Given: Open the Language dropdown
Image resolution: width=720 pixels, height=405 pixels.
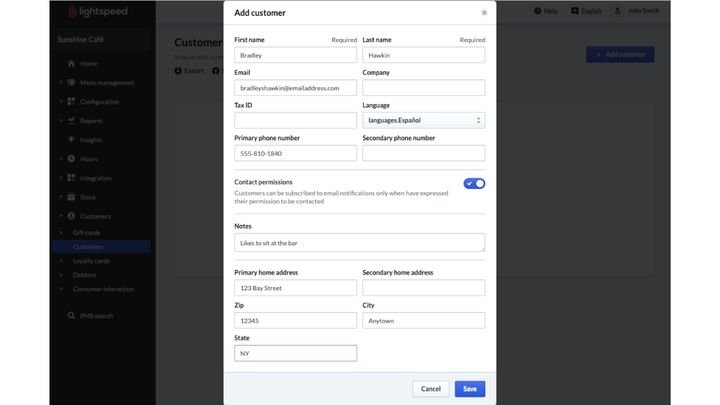Looking at the screenshot, I should (x=423, y=120).
